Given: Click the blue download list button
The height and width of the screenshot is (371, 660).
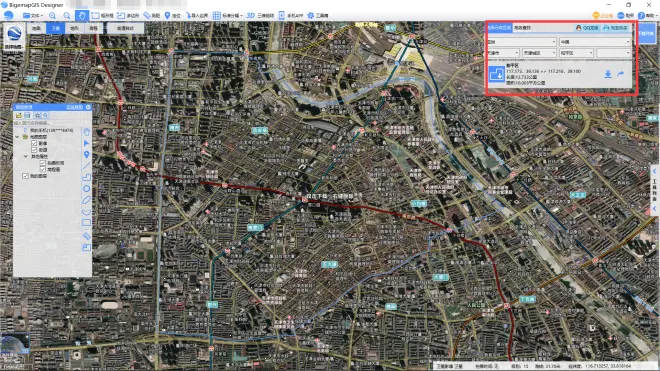Looking at the screenshot, I should 647,33.
